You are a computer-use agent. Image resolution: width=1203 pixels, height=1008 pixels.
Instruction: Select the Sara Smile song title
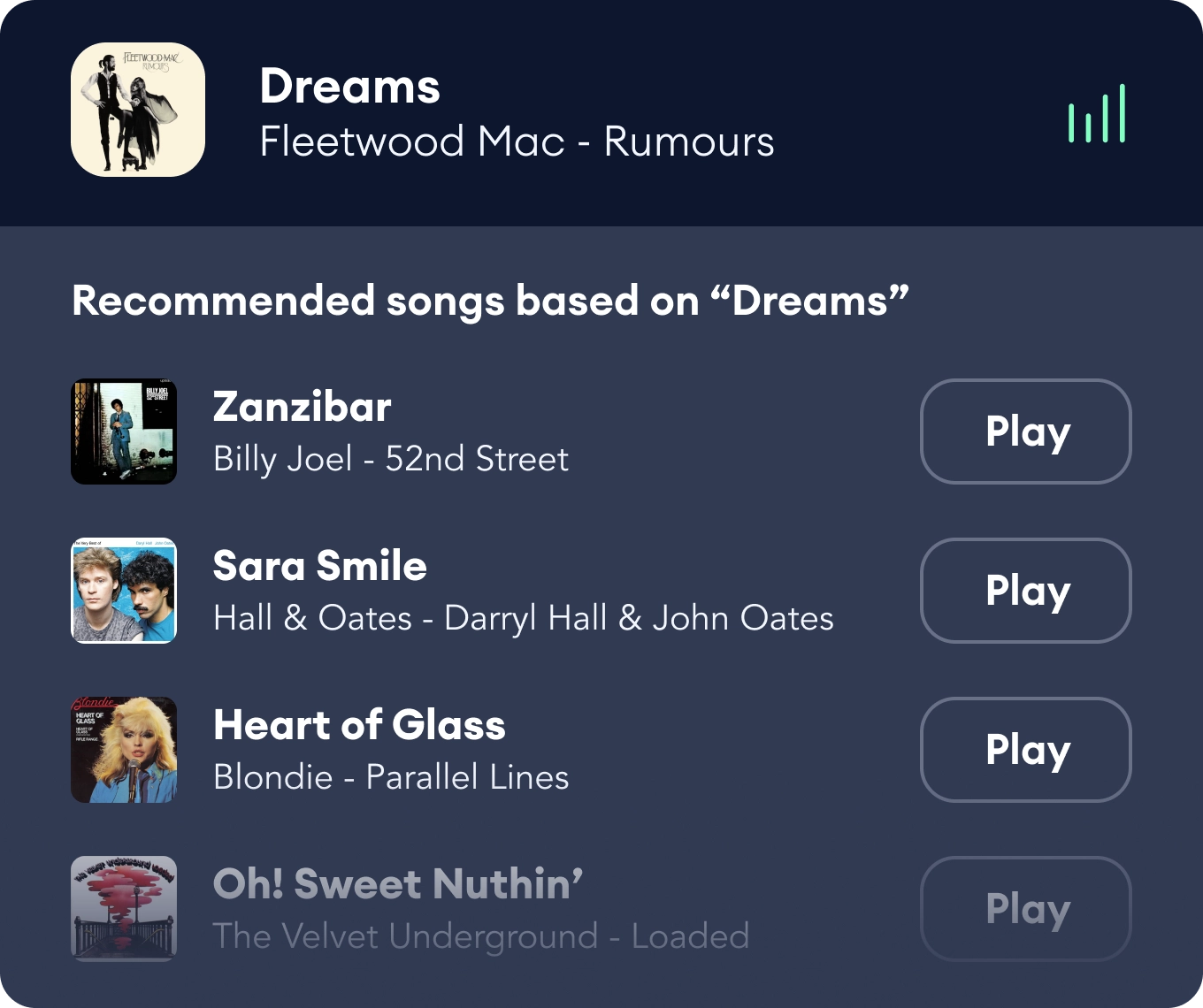(319, 566)
